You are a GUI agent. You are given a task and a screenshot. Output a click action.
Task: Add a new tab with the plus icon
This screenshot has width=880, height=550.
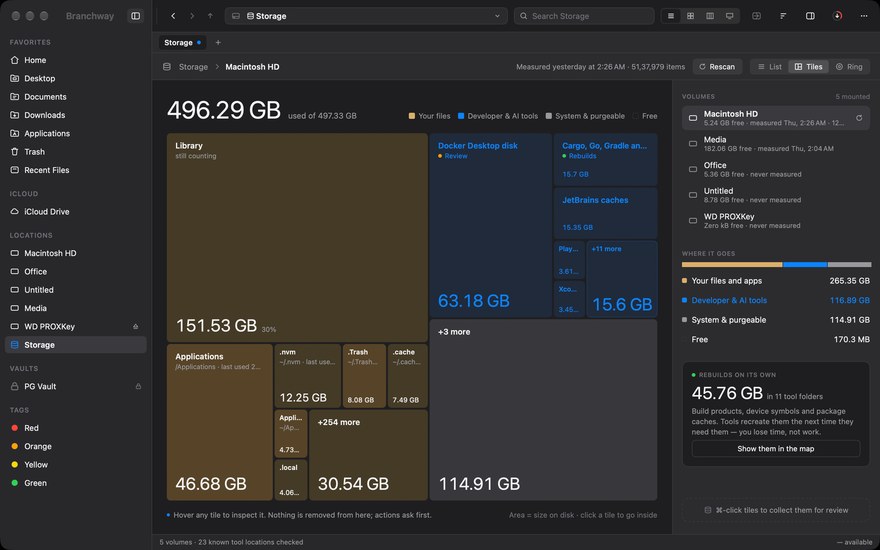coord(218,43)
